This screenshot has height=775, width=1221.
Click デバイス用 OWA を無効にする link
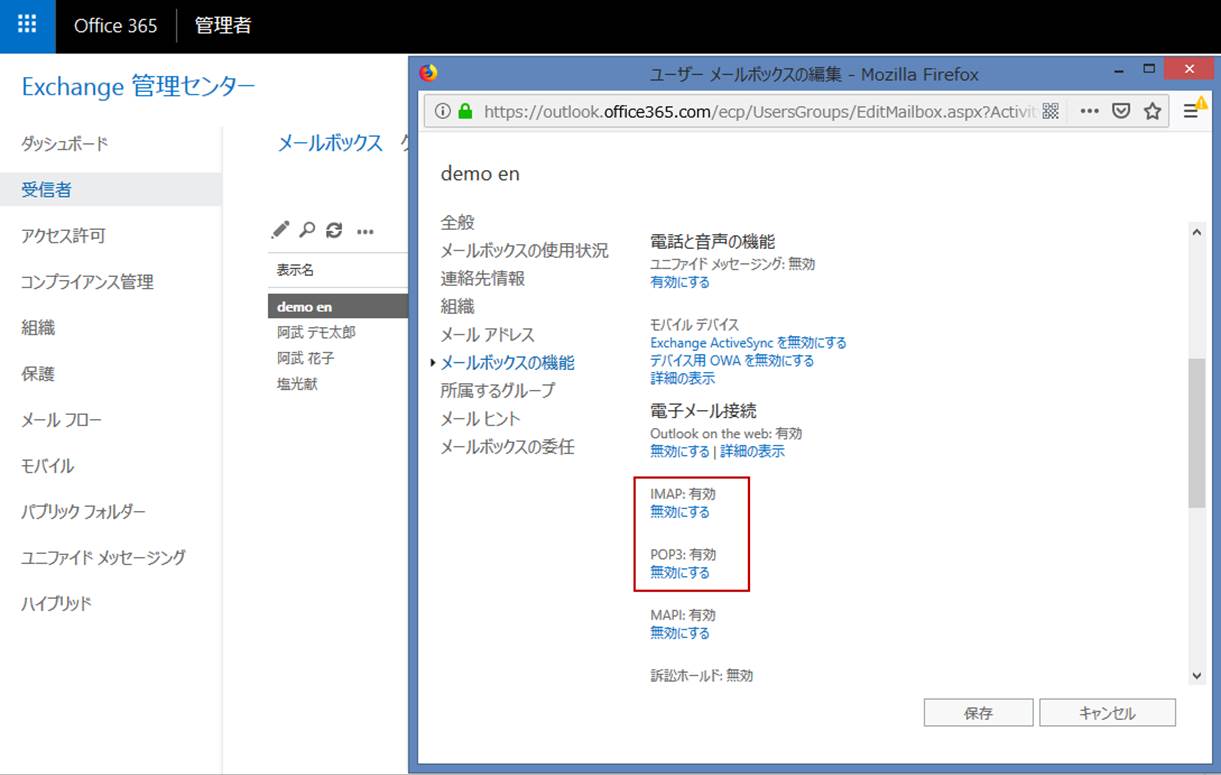tap(732, 360)
